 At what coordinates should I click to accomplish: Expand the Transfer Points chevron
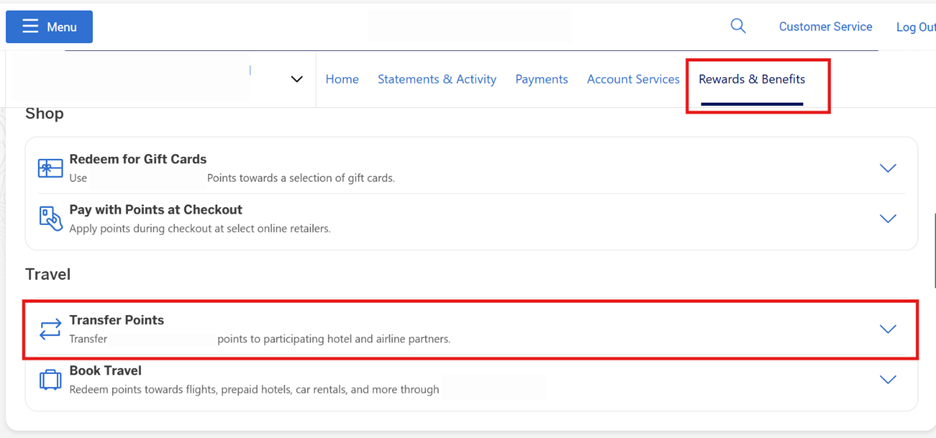click(x=888, y=329)
